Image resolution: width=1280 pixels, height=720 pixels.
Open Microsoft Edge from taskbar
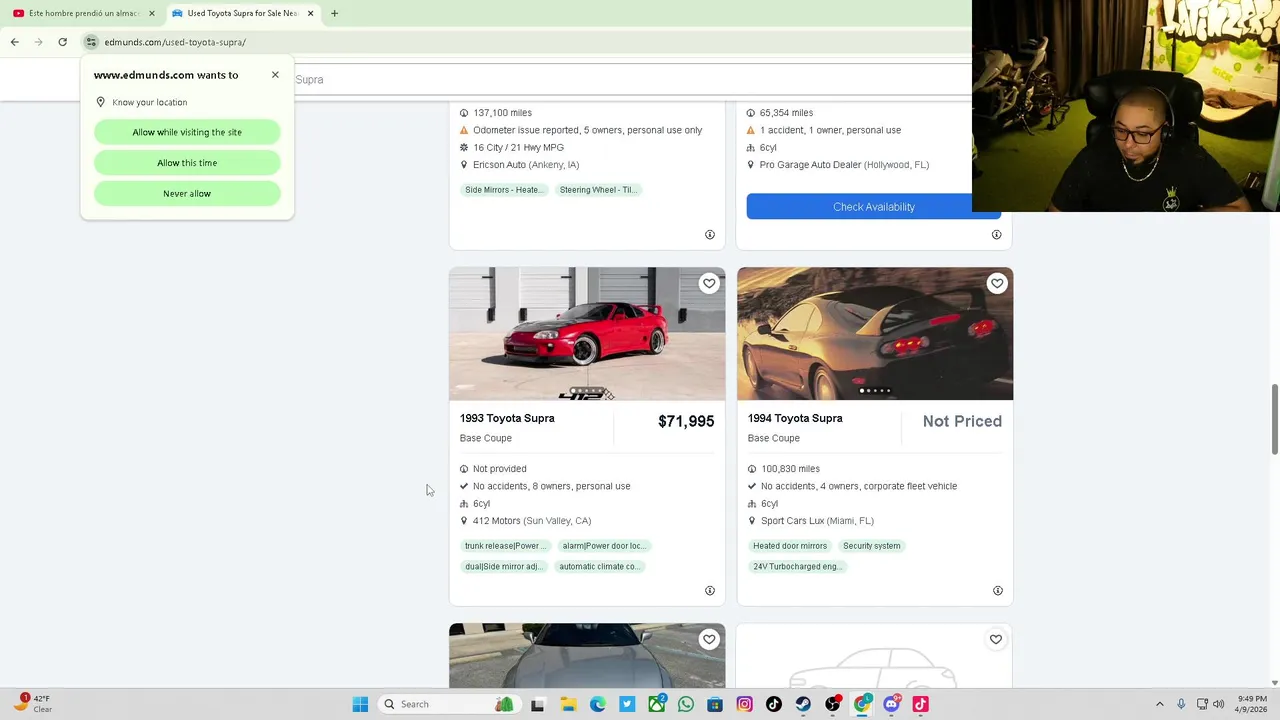[597, 704]
